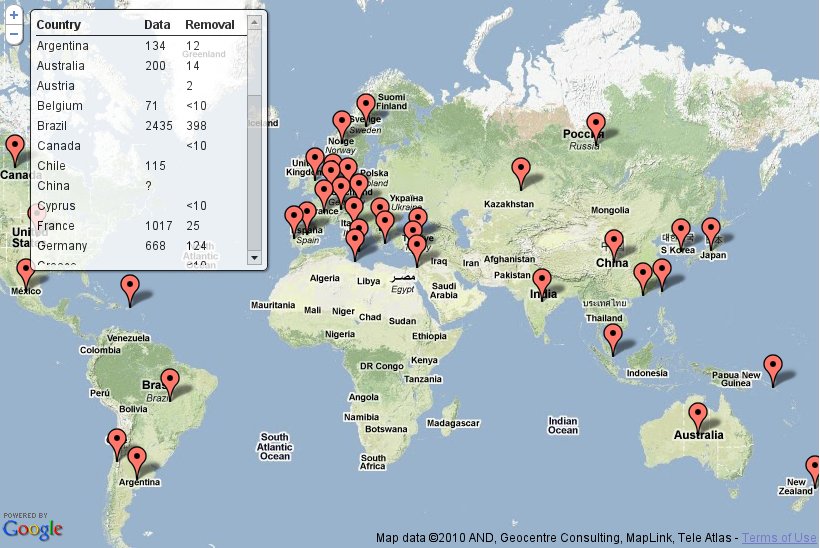
Task: Select Germany in the country list
Action: point(140,246)
